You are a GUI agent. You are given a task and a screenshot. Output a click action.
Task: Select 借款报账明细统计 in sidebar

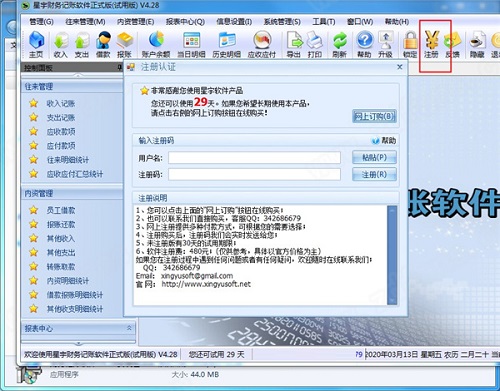tap(75, 295)
